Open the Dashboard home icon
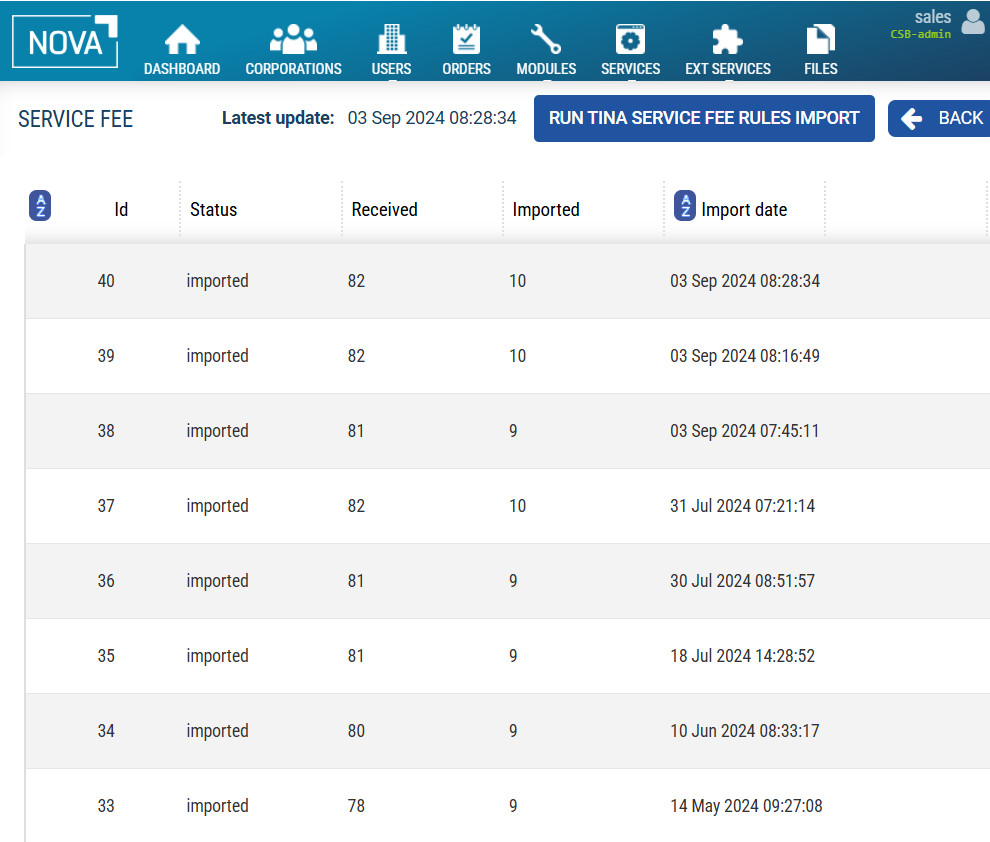 (182, 40)
